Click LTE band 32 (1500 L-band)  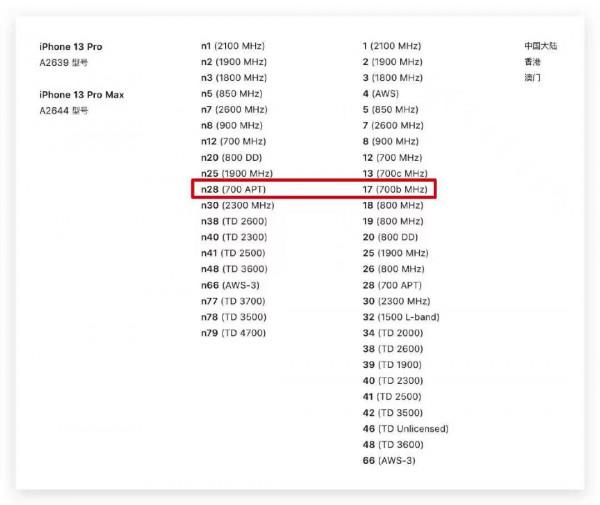(x=401, y=317)
